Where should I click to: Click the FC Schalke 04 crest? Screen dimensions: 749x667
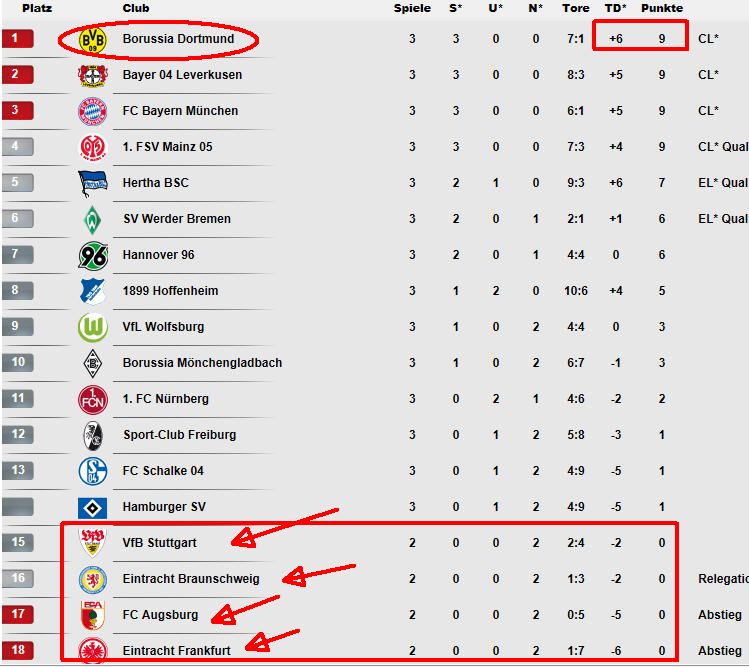pos(93,471)
